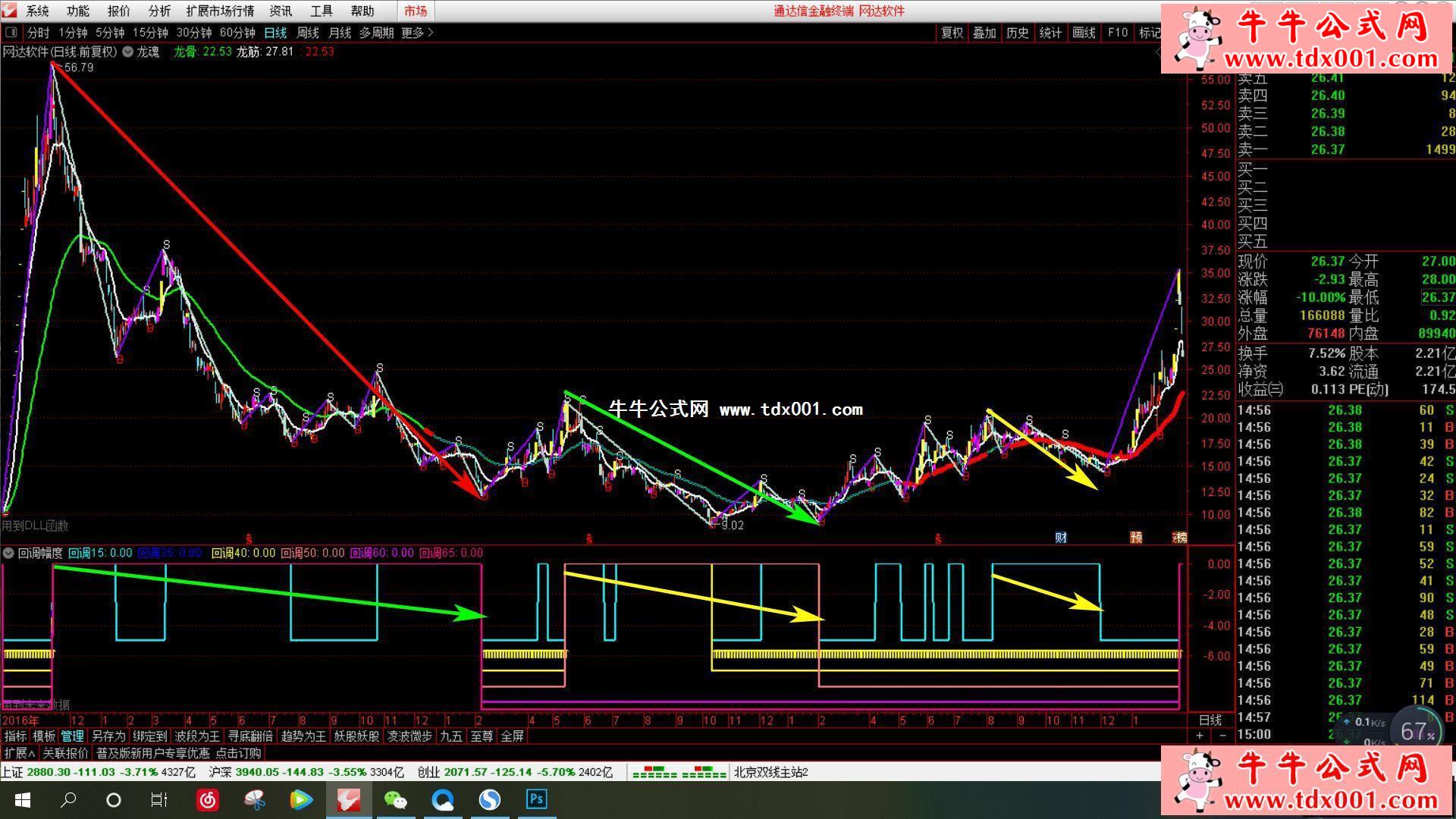Image resolution: width=1456 pixels, height=819 pixels.
Task: Open the WeChat taskbar icon
Action: (x=395, y=800)
